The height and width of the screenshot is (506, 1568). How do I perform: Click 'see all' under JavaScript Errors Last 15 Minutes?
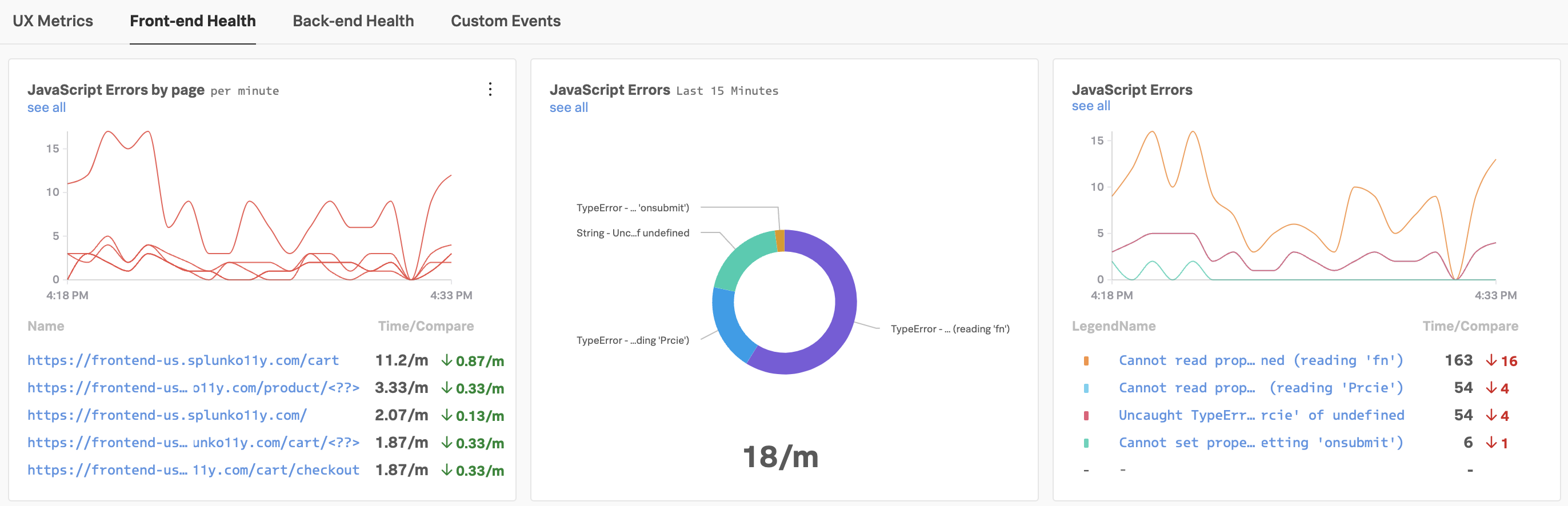tap(569, 107)
